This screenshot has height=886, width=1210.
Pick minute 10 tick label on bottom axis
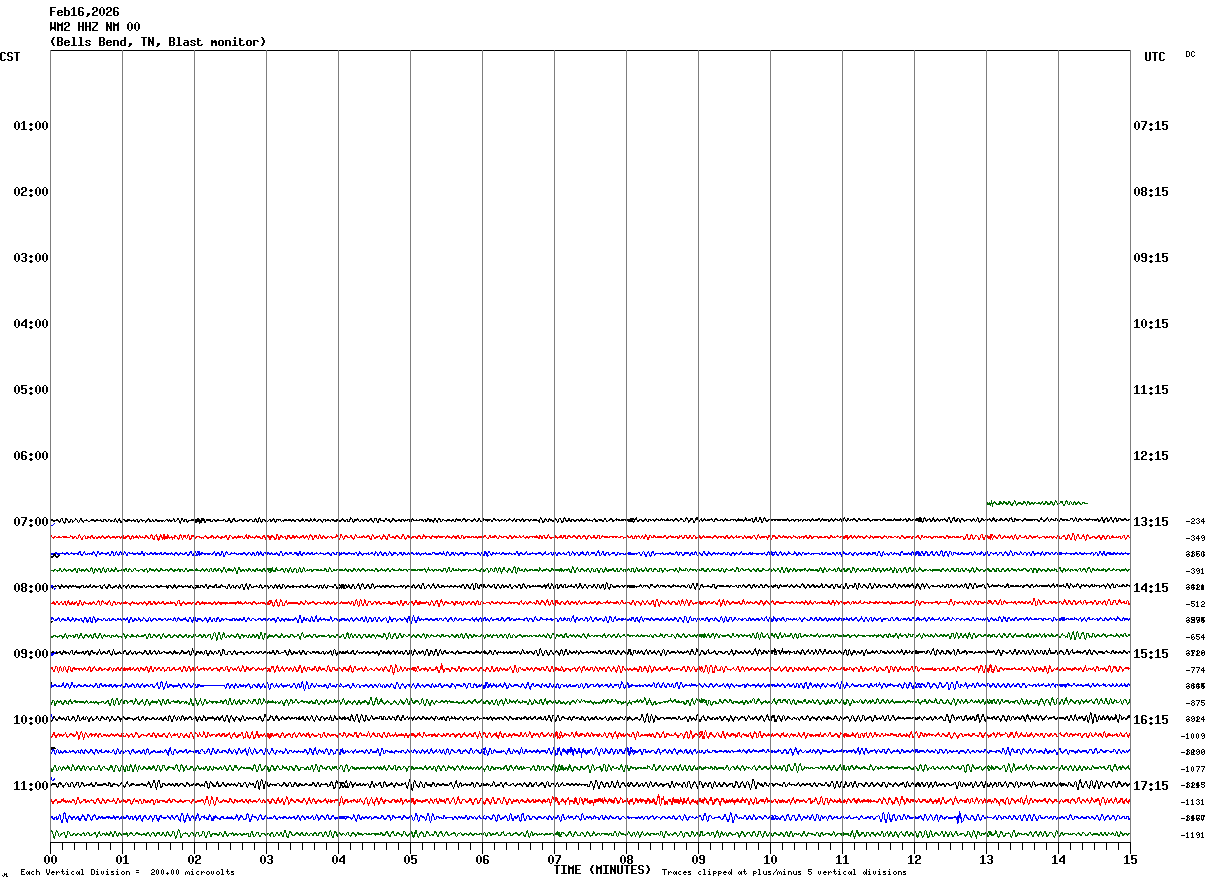770,860
